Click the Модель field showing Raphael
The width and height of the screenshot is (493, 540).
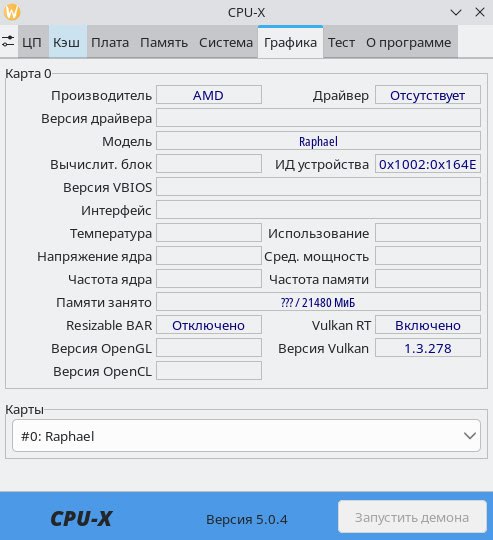pos(318,141)
